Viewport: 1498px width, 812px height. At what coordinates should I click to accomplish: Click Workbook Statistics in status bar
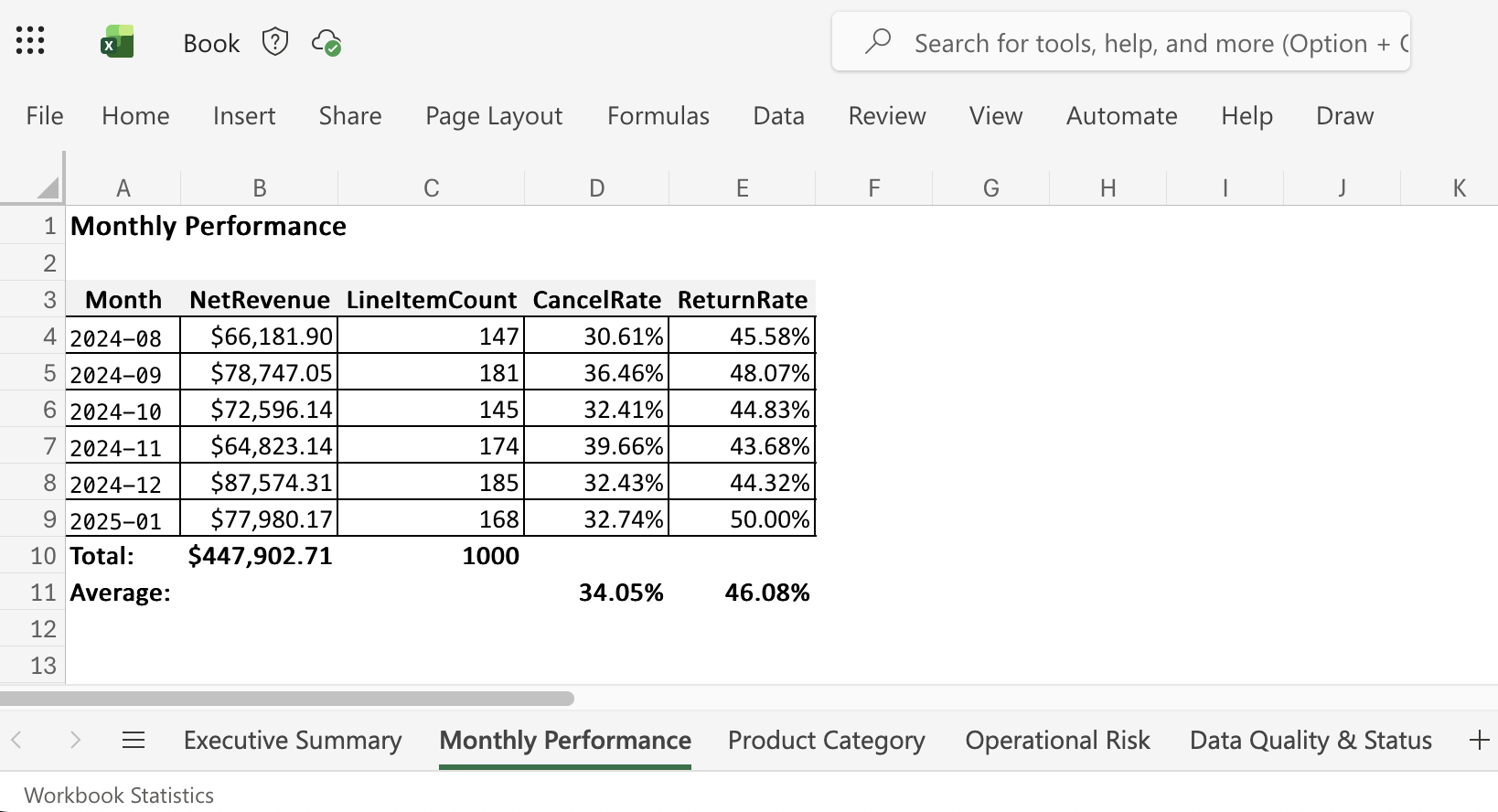(119, 795)
